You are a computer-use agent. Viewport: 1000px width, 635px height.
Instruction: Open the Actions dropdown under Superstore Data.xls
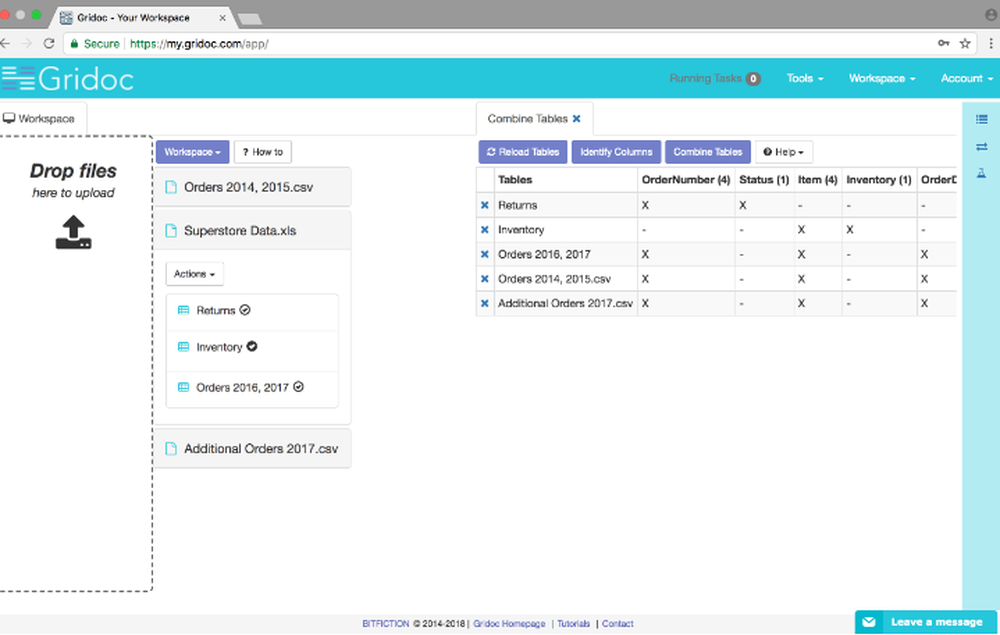click(192, 273)
